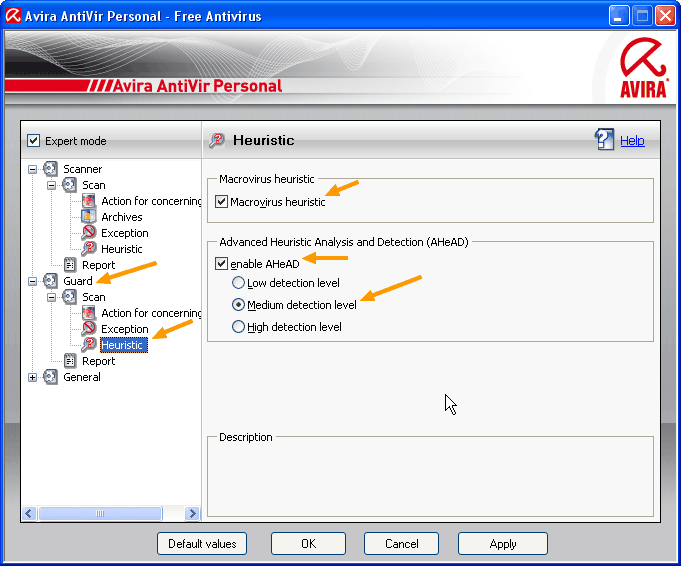The width and height of the screenshot is (681, 566).
Task: Click the Help book icon
Action: click(604, 140)
